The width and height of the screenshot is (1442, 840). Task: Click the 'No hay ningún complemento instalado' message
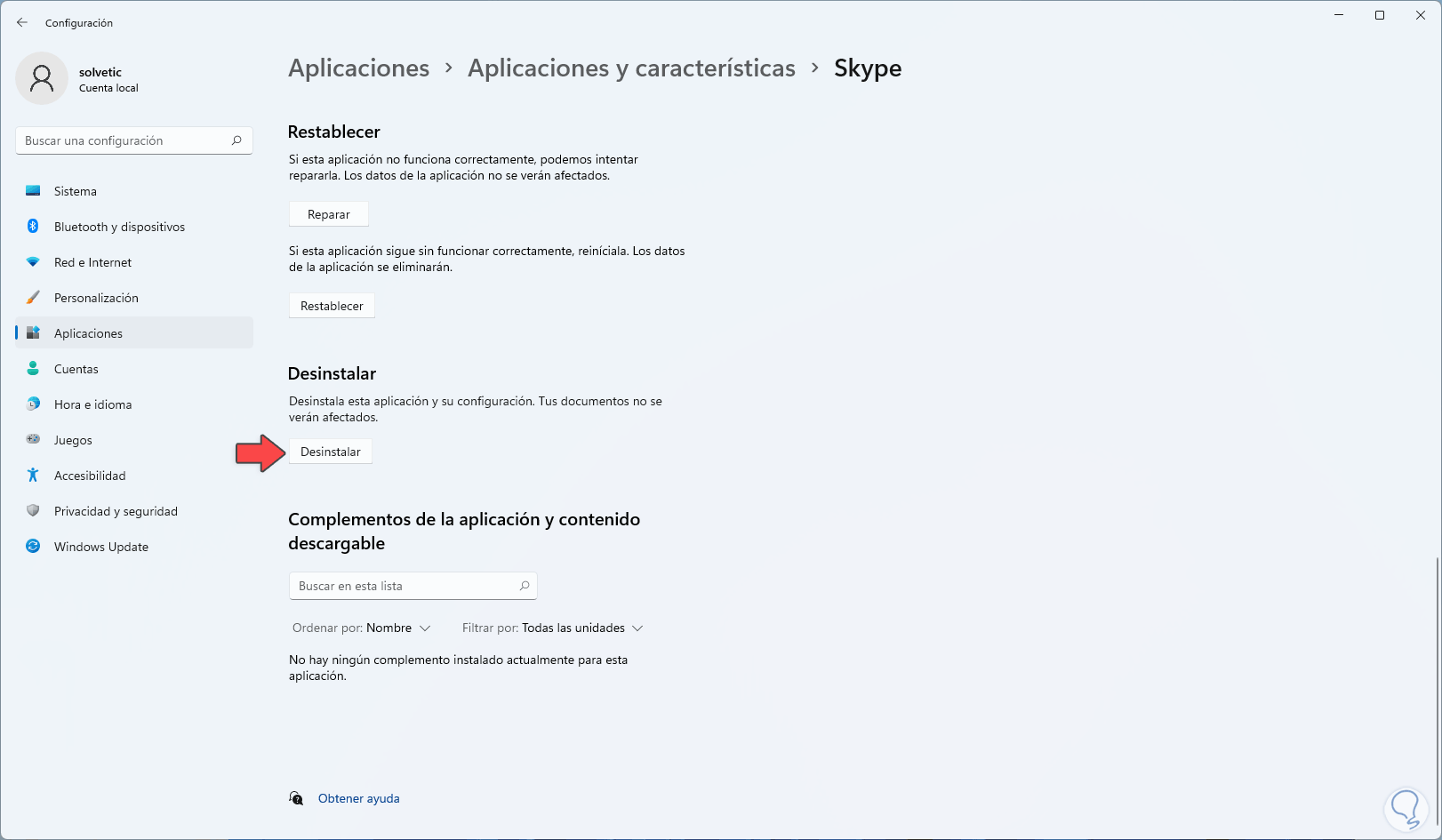[x=459, y=668]
